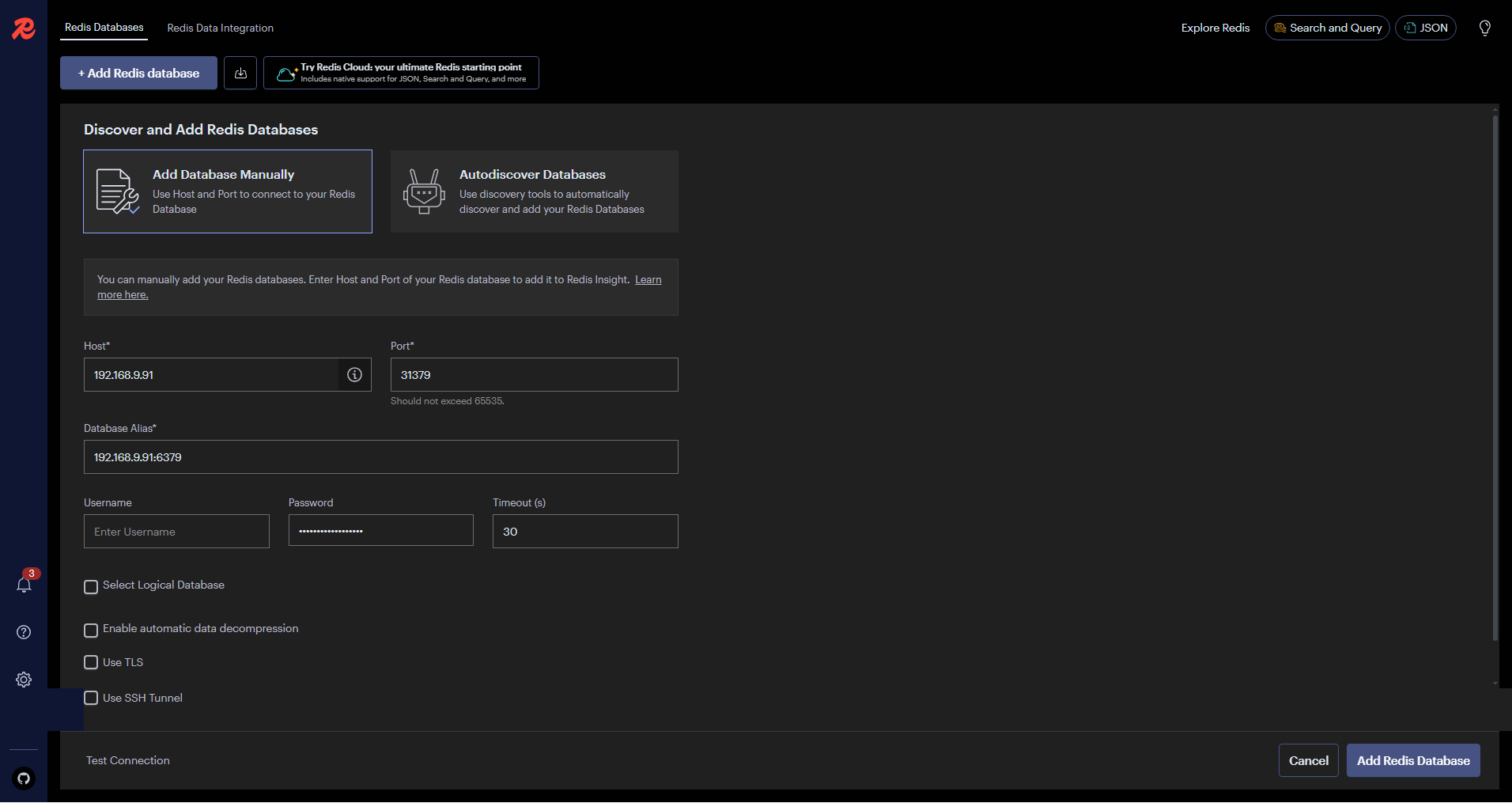Click the Explore Redis label
This screenshot has height=803, width=1512.
pos(1215,28)
